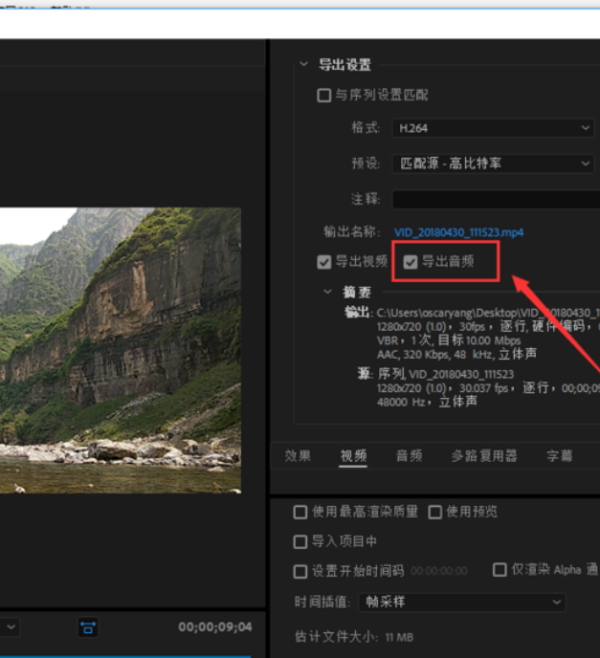Image resolution: width=600 pixels, height=658 pixels.
Task: Open the 时间插值 帧采样 dropdown
Action: pos(462,602)
